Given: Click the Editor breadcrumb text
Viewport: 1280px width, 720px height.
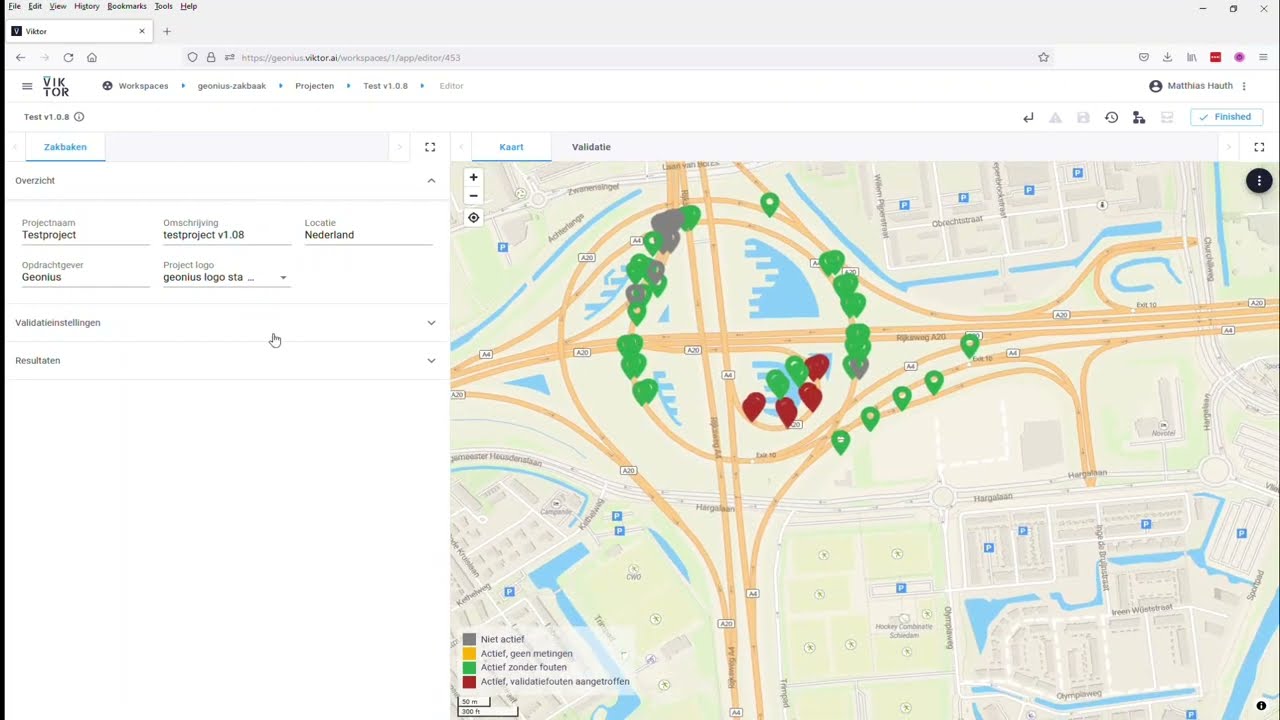Looking at the screenshot, I should pyautogui.click(x=452, y=86).
